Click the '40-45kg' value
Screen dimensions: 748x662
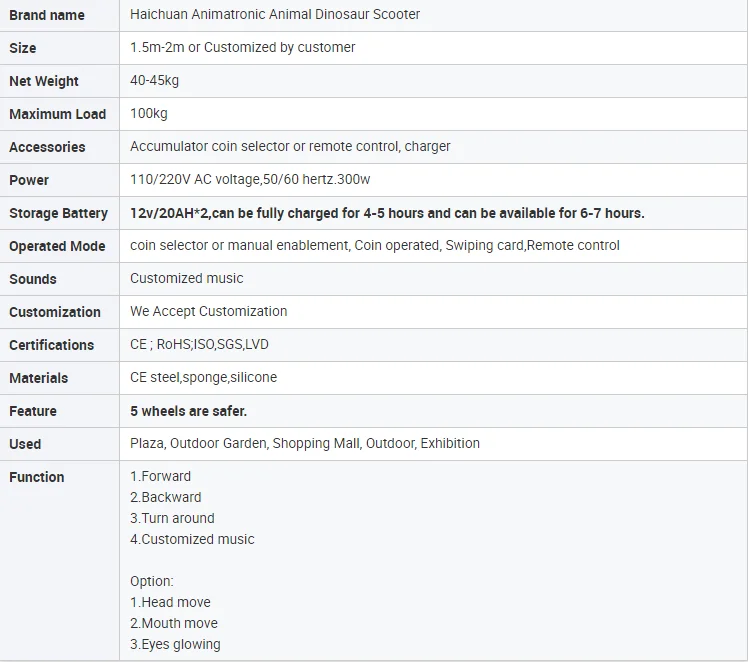pyautogui.click(x=155, y=80)
